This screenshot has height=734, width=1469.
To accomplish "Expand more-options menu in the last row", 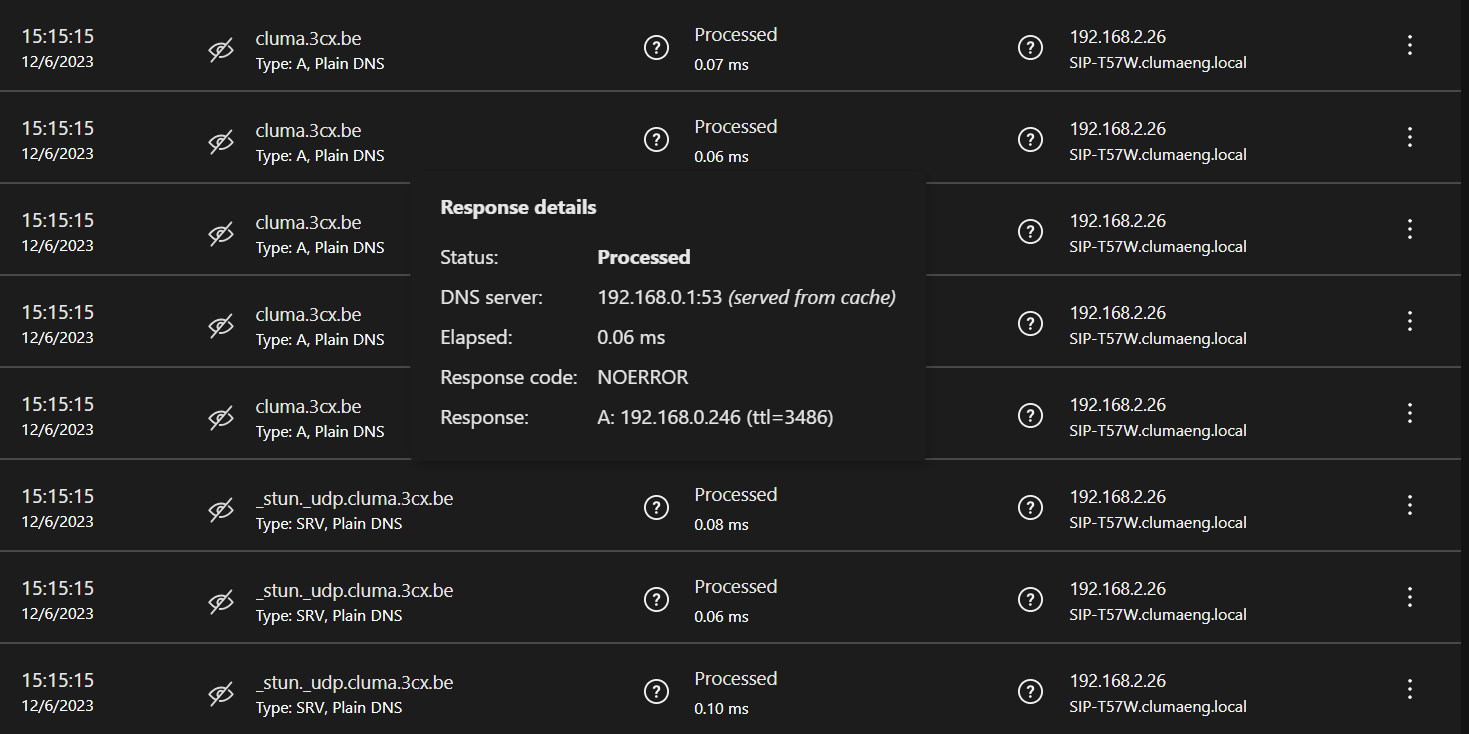I will pyautogui.click(x=1410, y=689).
